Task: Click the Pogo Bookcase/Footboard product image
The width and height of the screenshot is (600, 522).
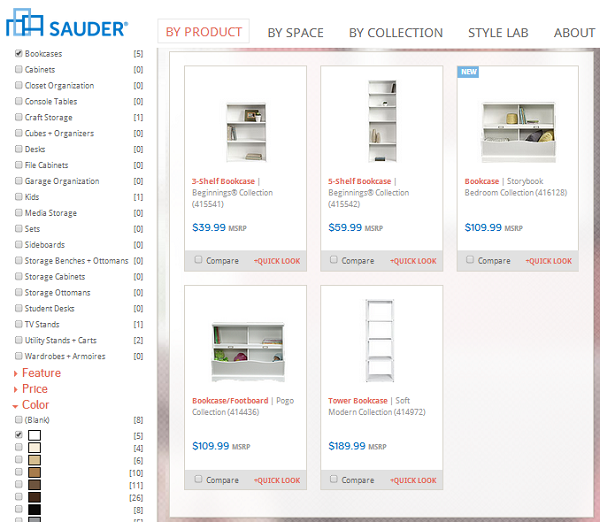Action: click(x=245, y=349)
